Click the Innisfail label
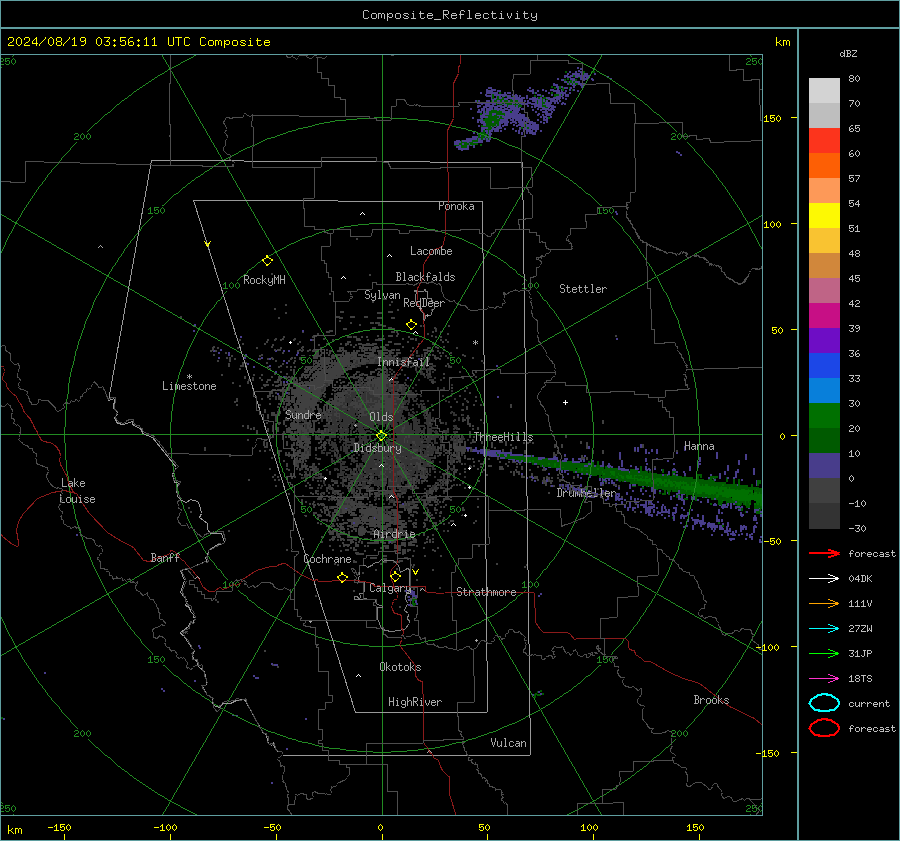The width and height of the screenshot is (900, 841). pyautogui.click(x=404, y=362)
